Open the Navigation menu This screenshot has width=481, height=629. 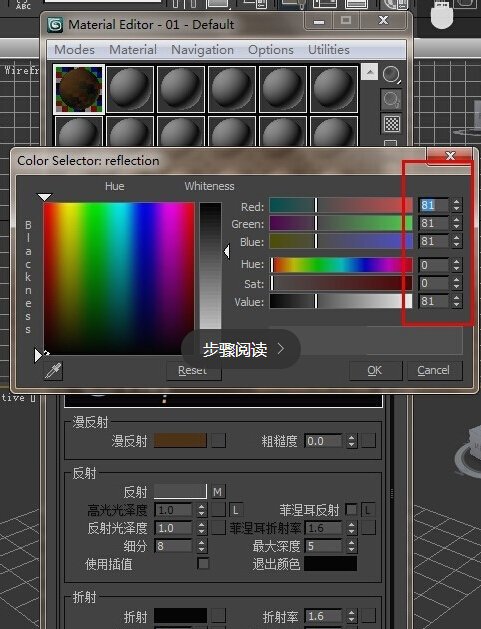click(202, 50)
